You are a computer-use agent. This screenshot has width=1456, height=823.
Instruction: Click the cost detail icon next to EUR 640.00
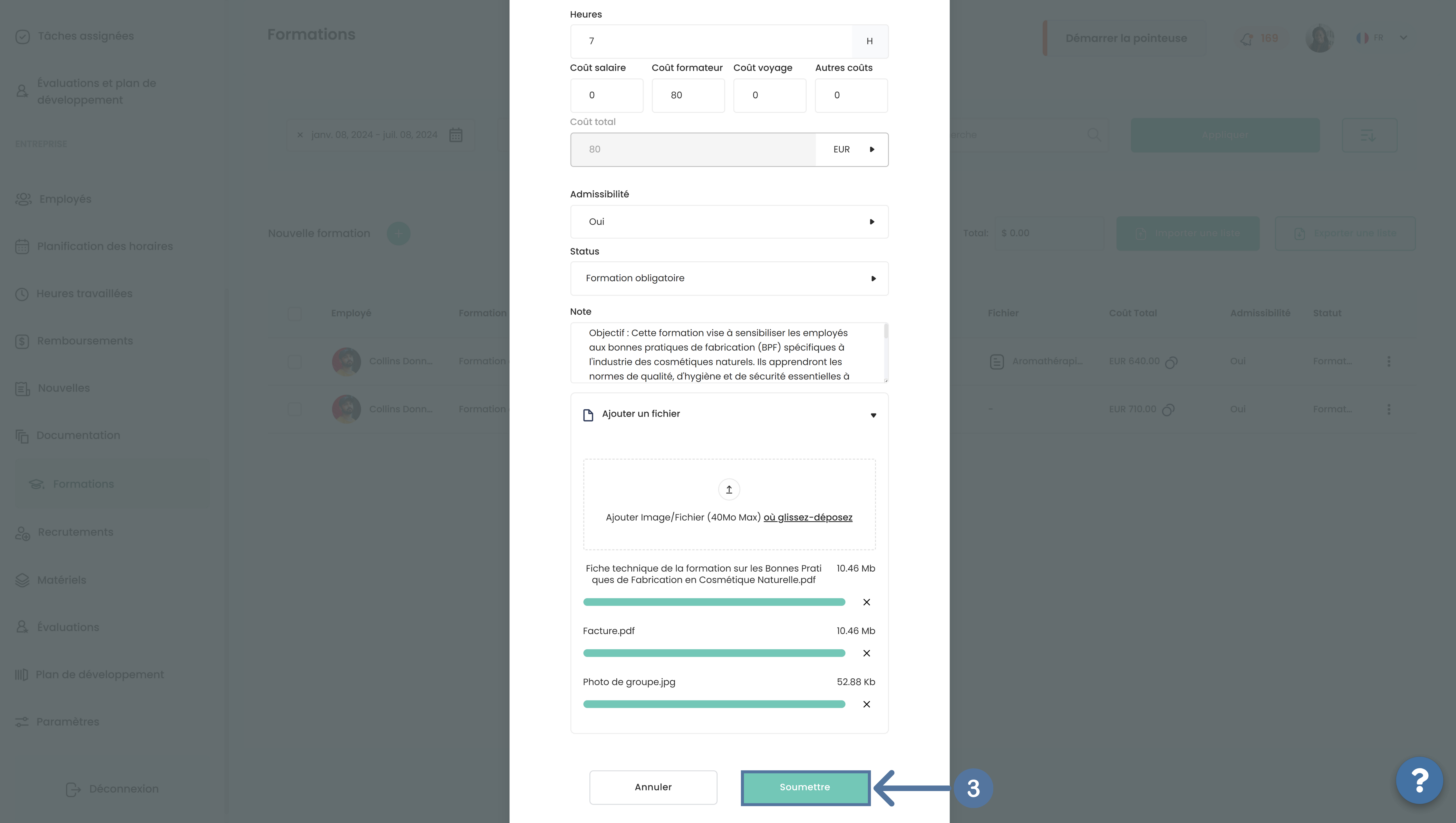[1171, 362]
